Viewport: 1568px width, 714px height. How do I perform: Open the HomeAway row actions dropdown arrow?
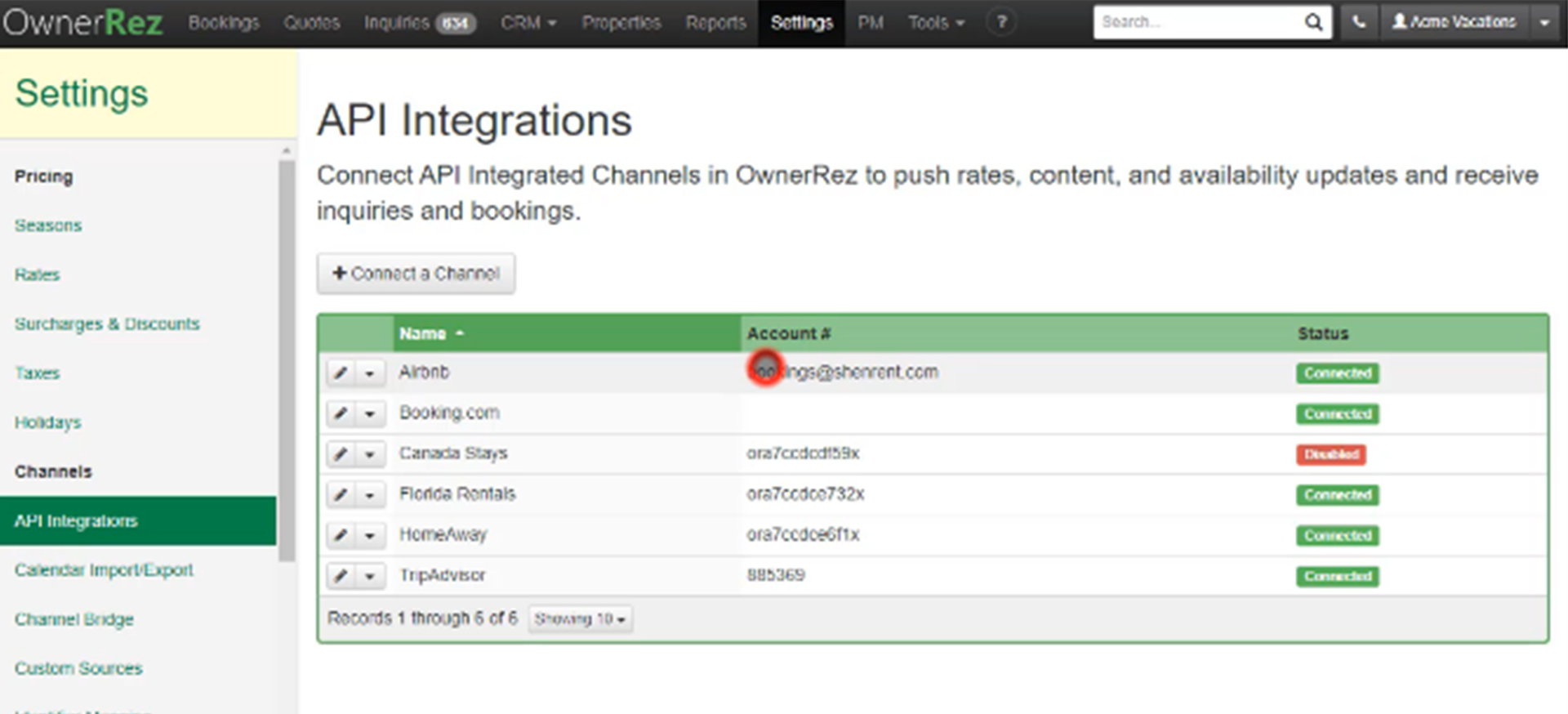(x=370, y=535)
